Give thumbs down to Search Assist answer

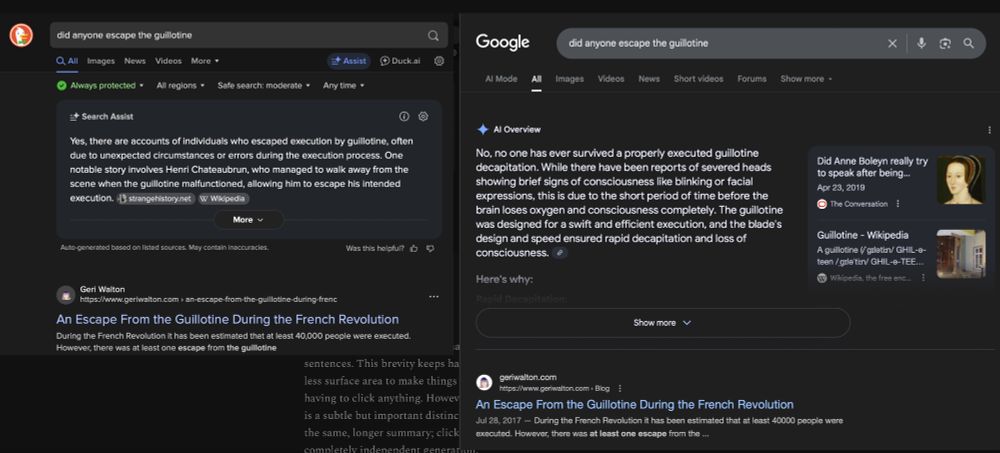pyautogui.click(x=430, y=248)
